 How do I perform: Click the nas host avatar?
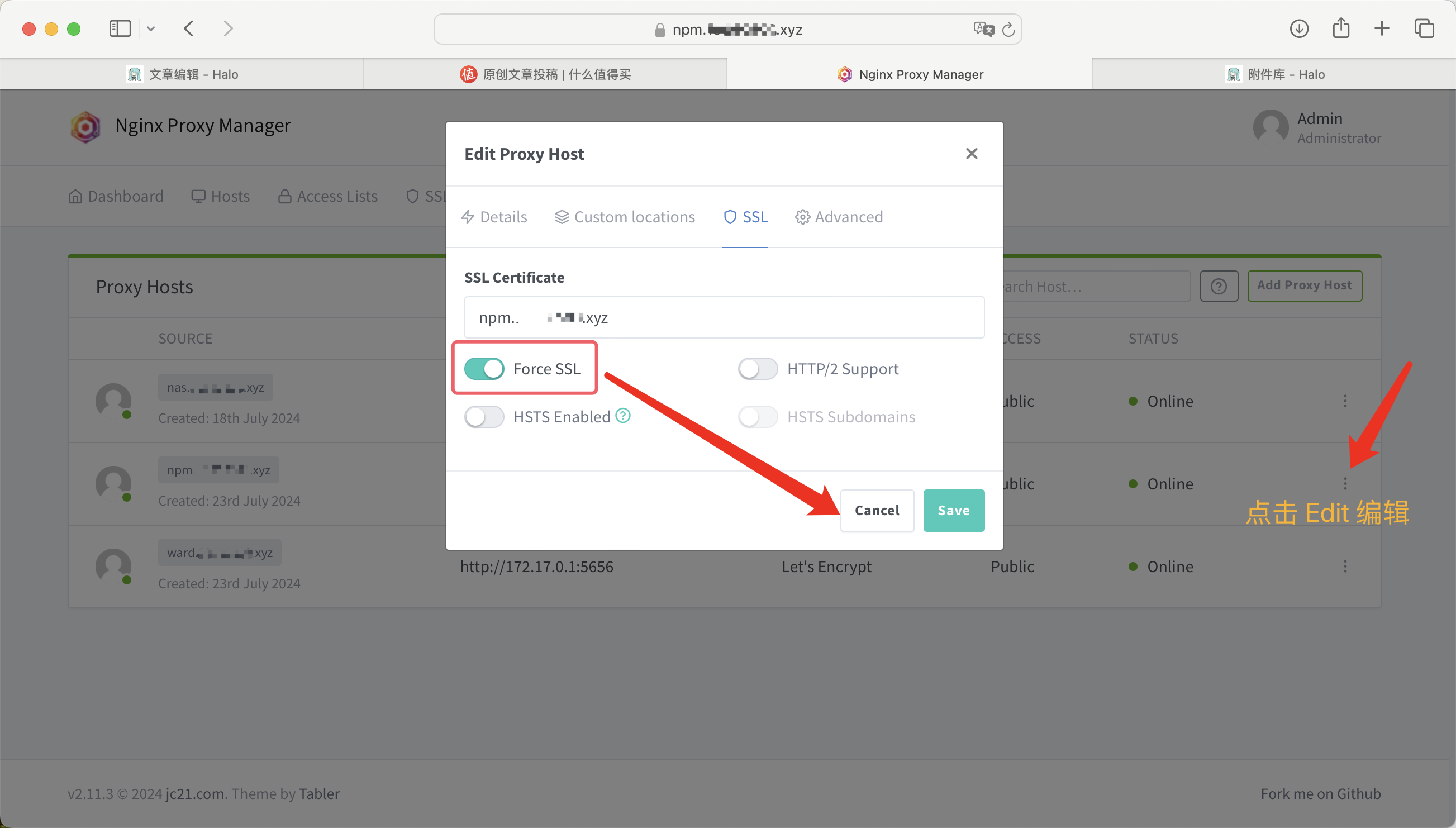click(x=113, y=401)
